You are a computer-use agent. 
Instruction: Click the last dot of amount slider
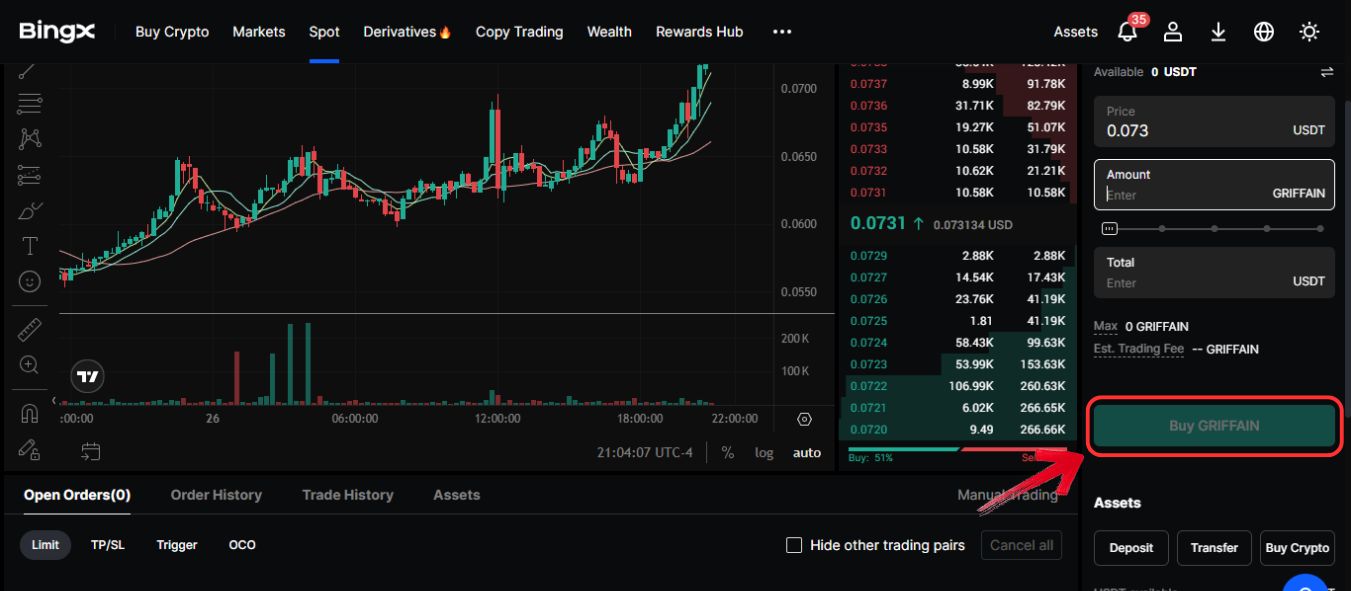[x=1320, y=229]
